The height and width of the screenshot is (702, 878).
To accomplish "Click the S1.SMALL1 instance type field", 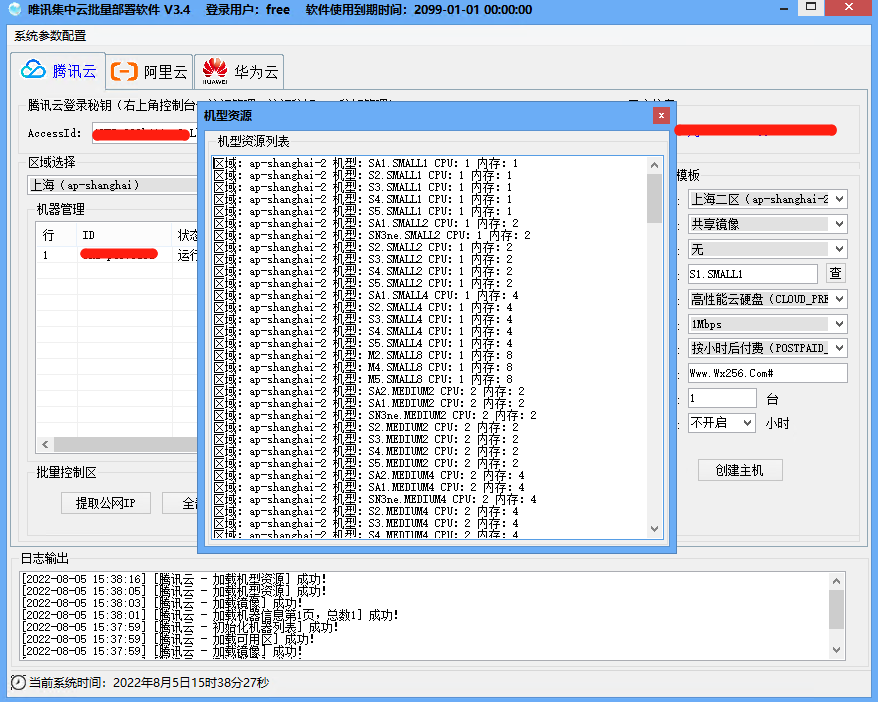I will pyautogui.click(x=753, y=274).
